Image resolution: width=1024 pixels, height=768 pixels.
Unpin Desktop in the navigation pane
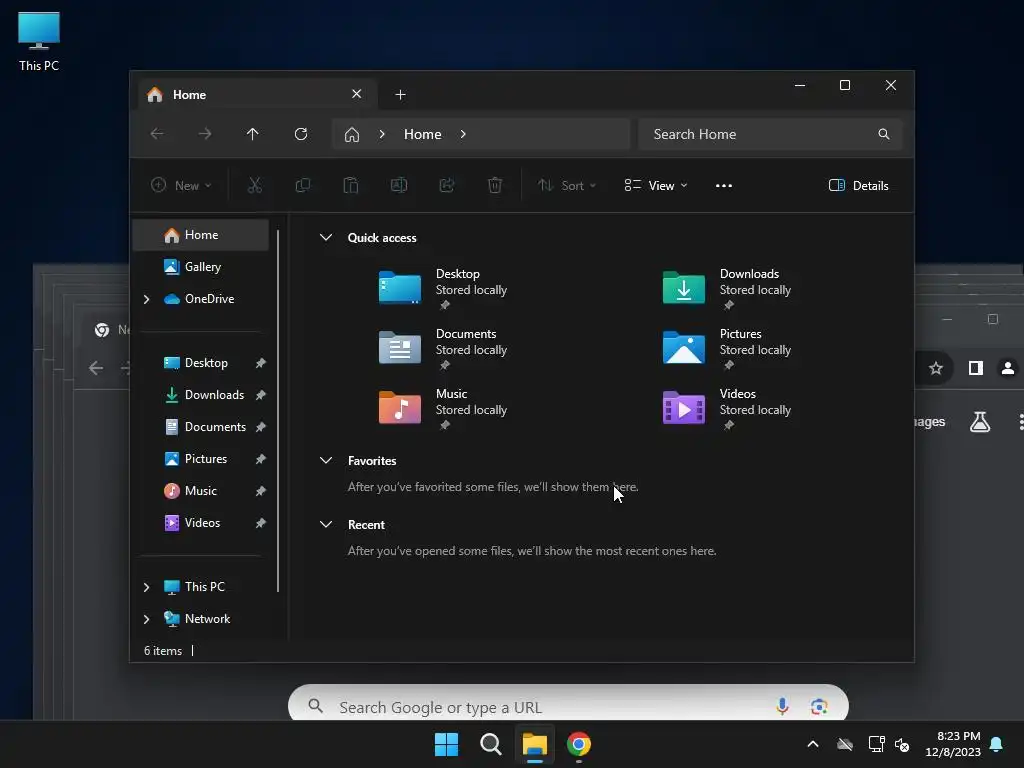point(261,363)
